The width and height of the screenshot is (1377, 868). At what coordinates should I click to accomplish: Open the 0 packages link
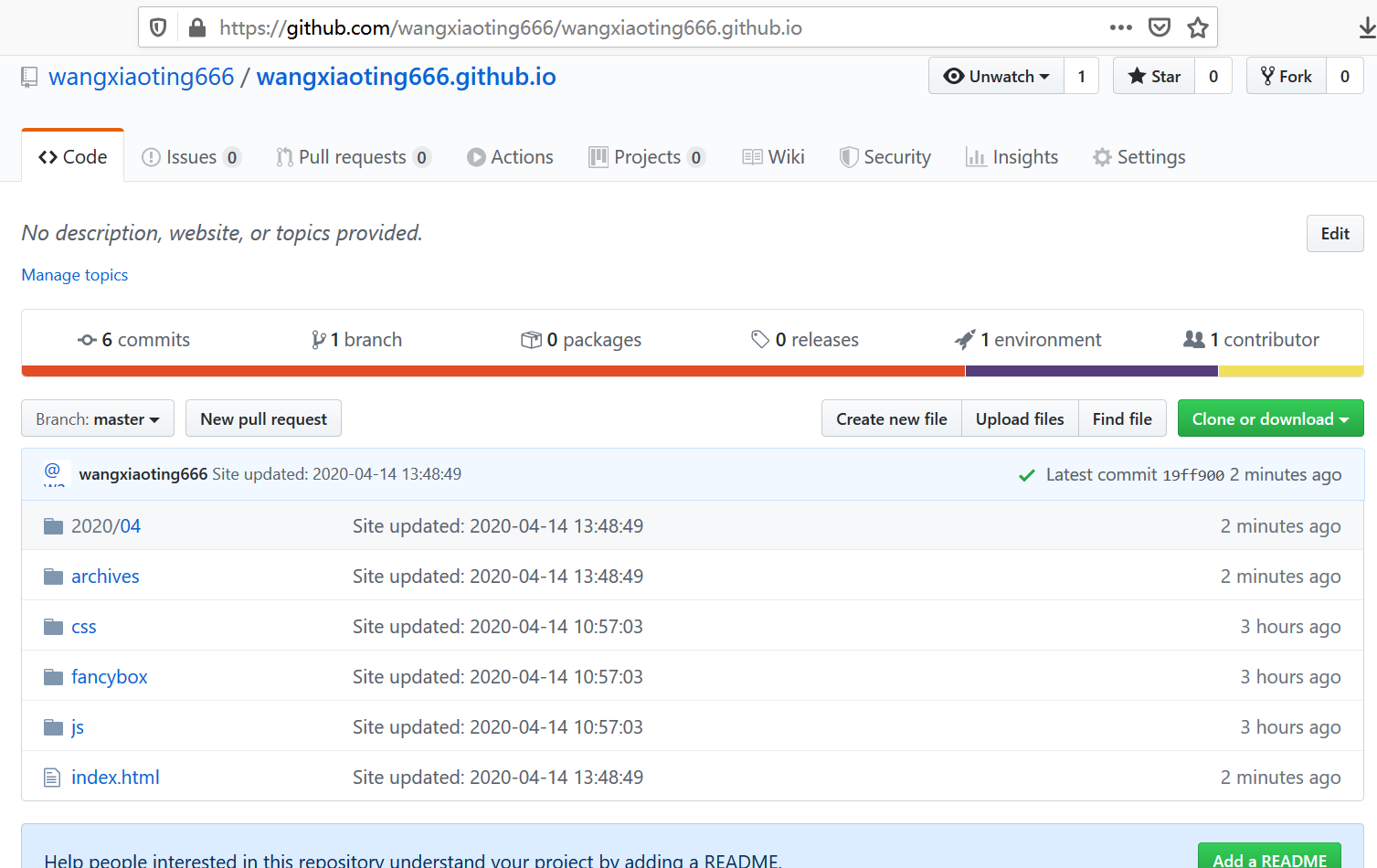(x=581, y=340)
